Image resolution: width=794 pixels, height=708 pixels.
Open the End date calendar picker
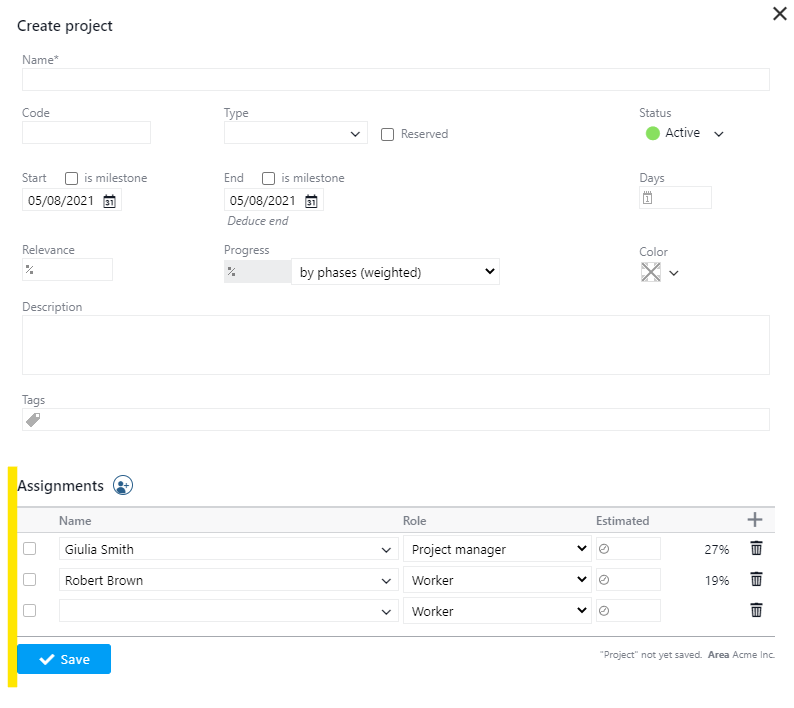tap(311, 201)
